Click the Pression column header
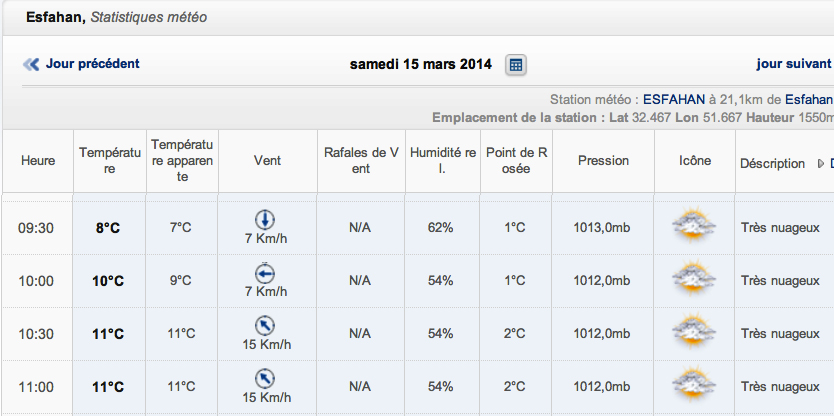 tap(603, 161)
